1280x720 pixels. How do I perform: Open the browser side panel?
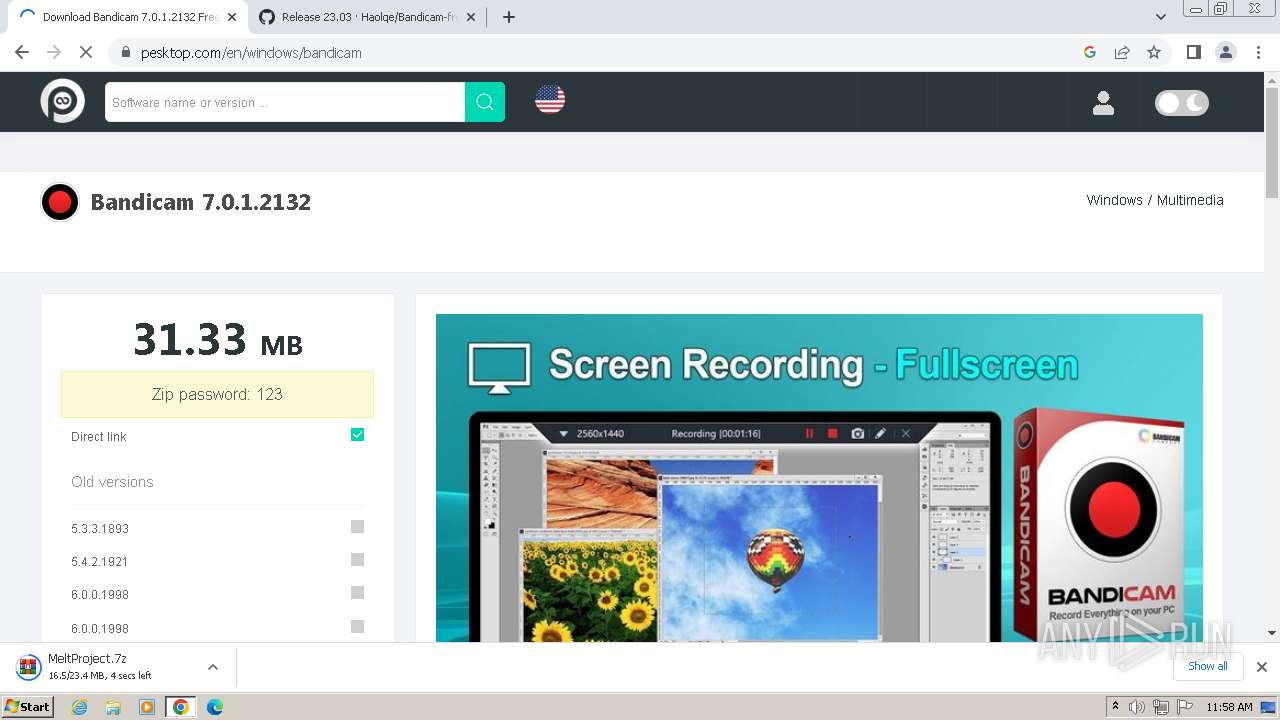1194,53
